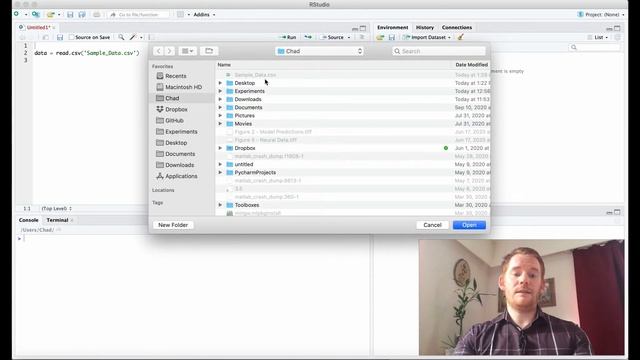Click the back arrow in file dialog
The image size is (640, 360).
click(158, 51)
